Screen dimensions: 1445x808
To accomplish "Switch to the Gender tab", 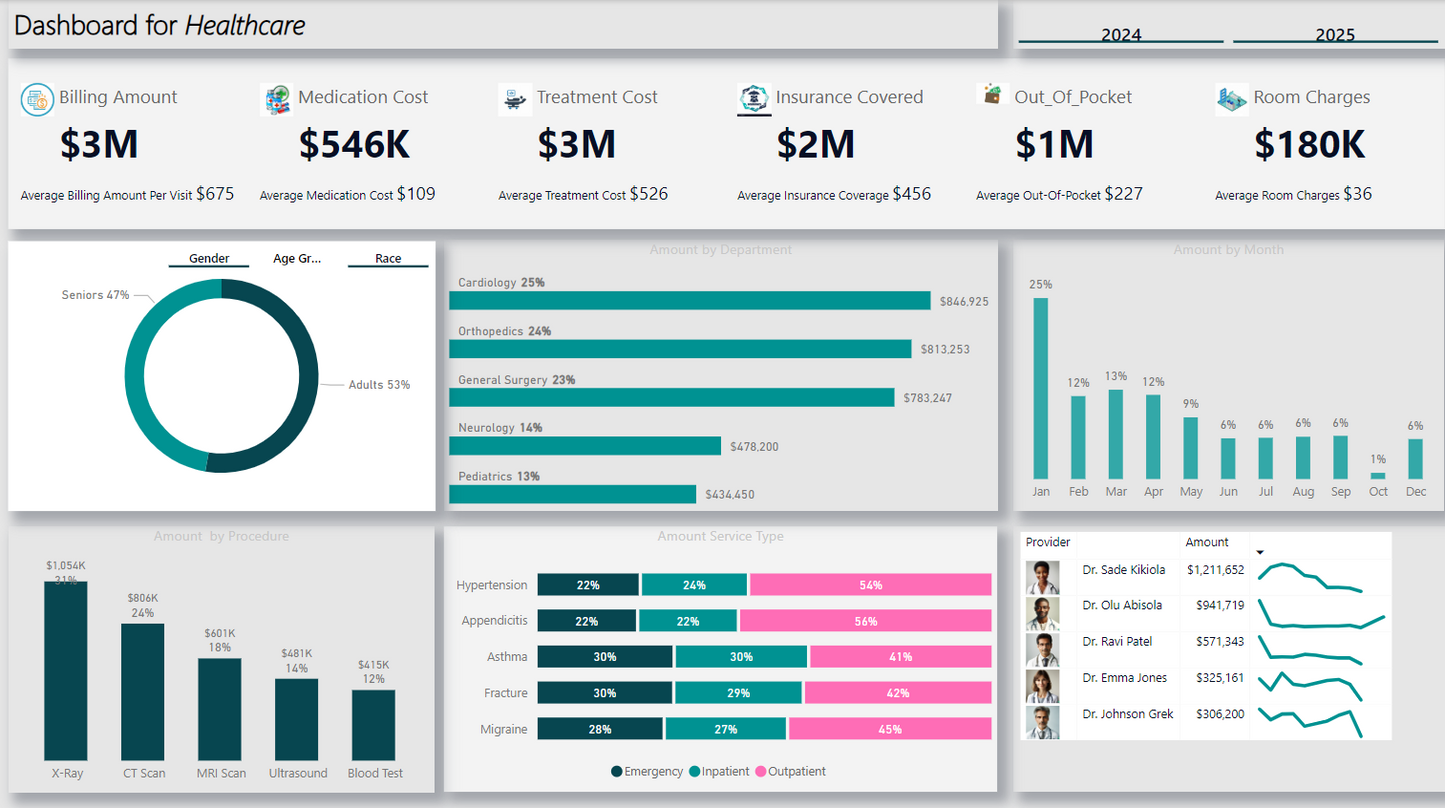I will (x=209, y=258).
